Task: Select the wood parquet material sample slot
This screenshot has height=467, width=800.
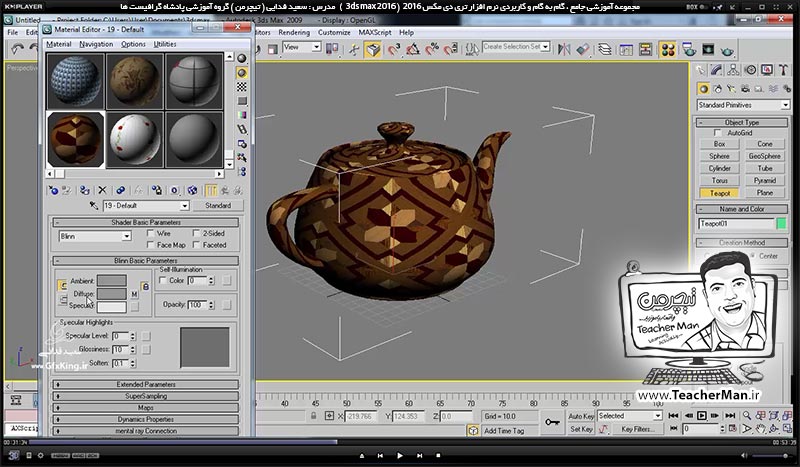Action: [76, 139]
